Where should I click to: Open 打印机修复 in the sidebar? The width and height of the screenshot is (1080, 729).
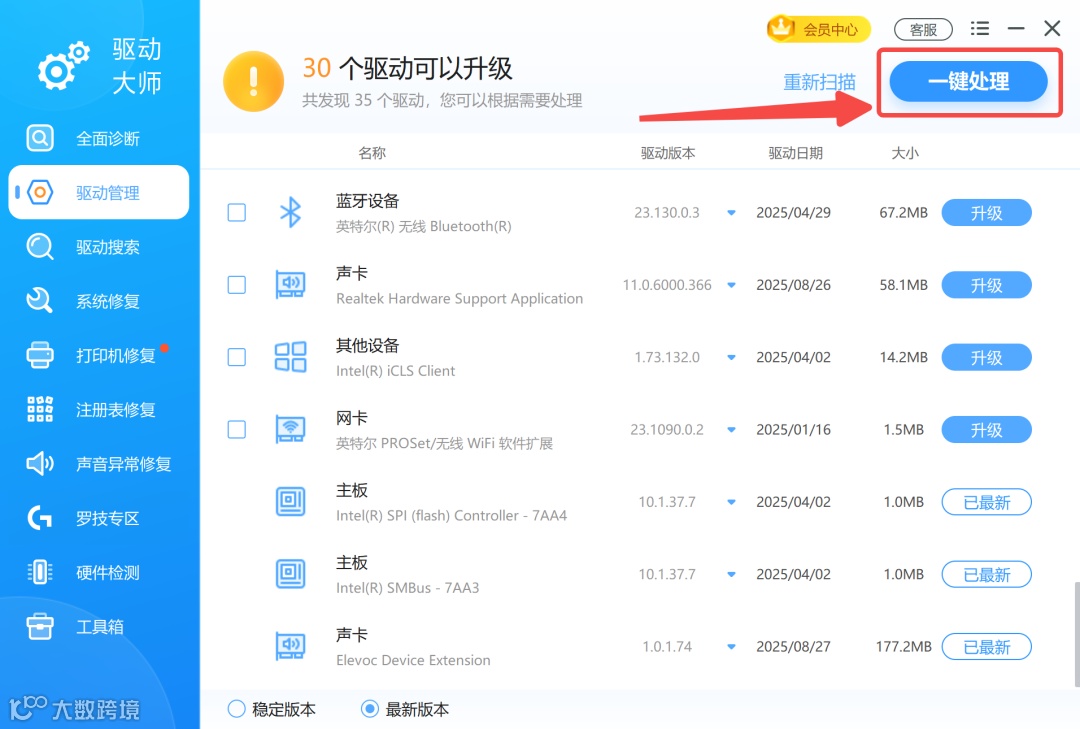click(98, 355)
